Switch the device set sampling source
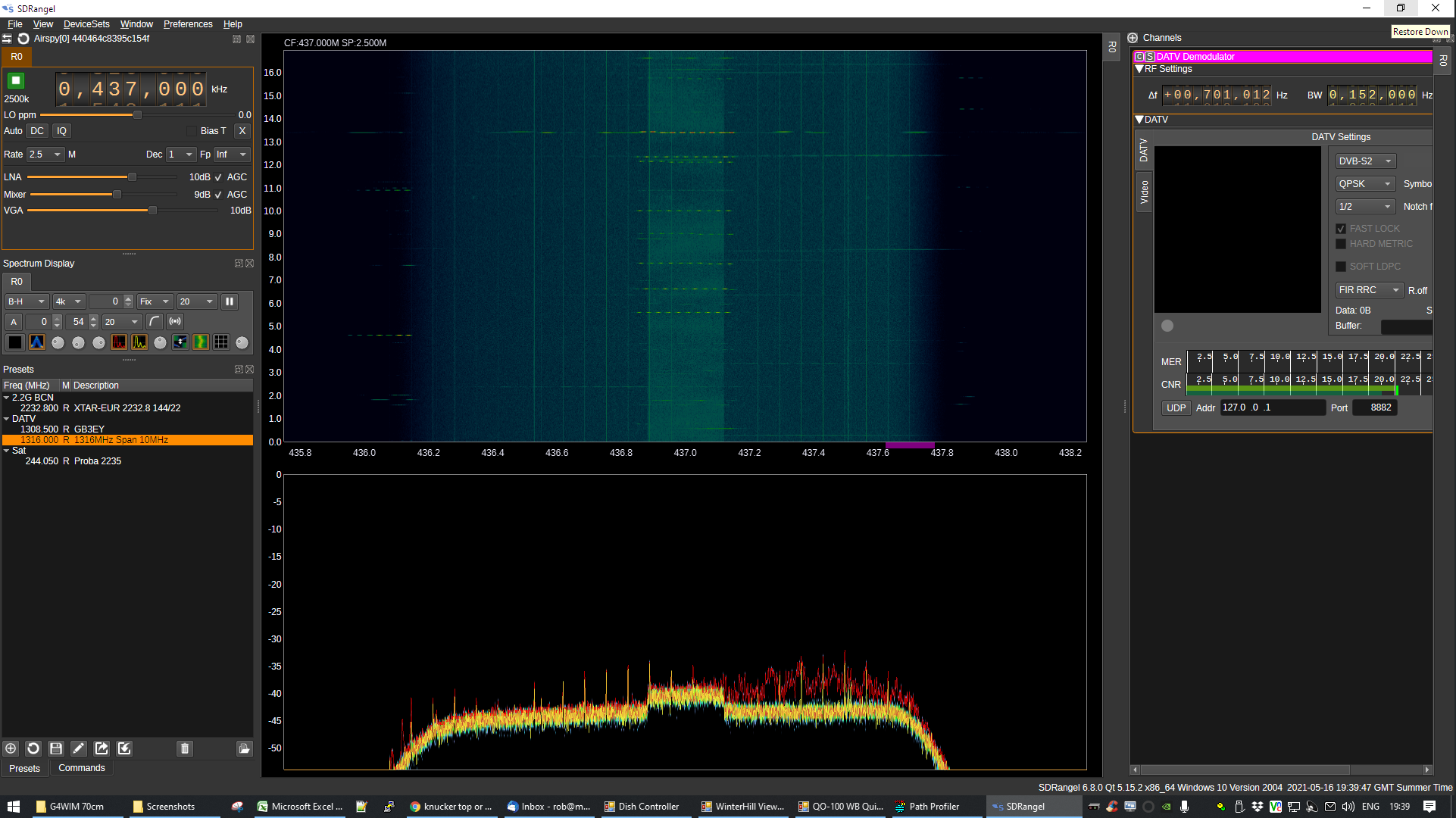 click(x=7, y=39)
